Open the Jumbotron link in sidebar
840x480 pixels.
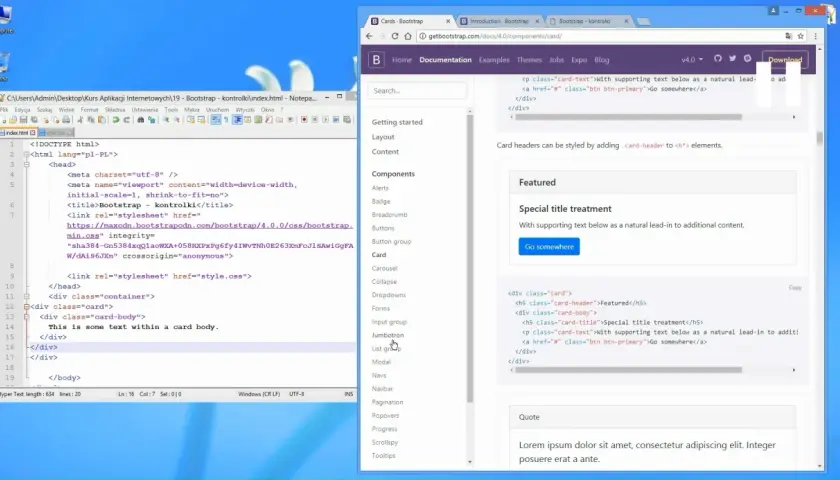[388, 335]
